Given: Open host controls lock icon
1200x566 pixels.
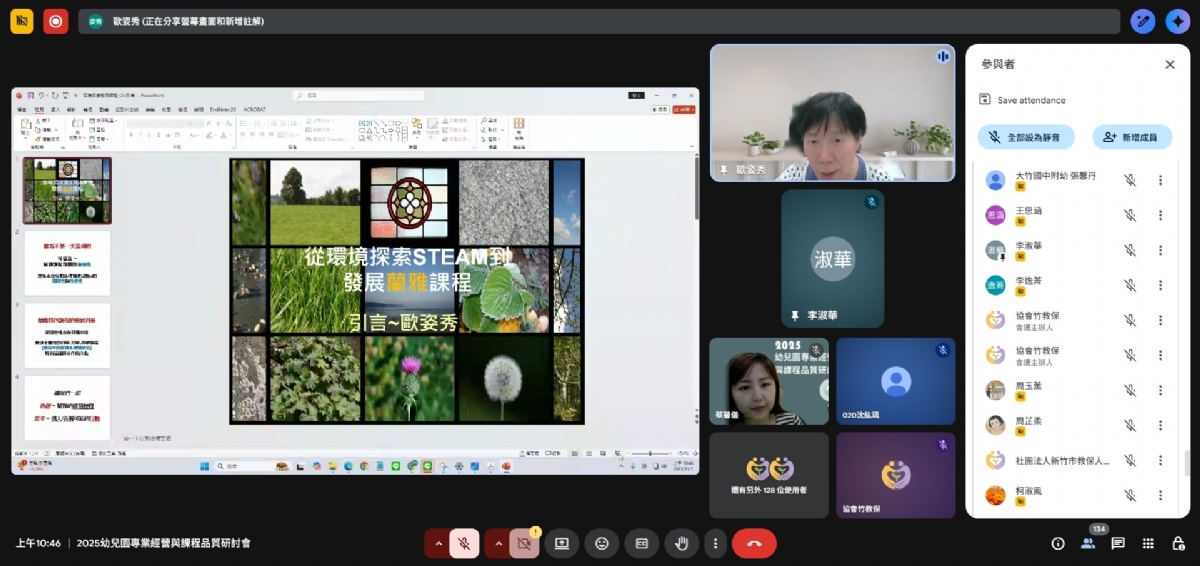Looking at the screenshot, I should coord(1178,543).
